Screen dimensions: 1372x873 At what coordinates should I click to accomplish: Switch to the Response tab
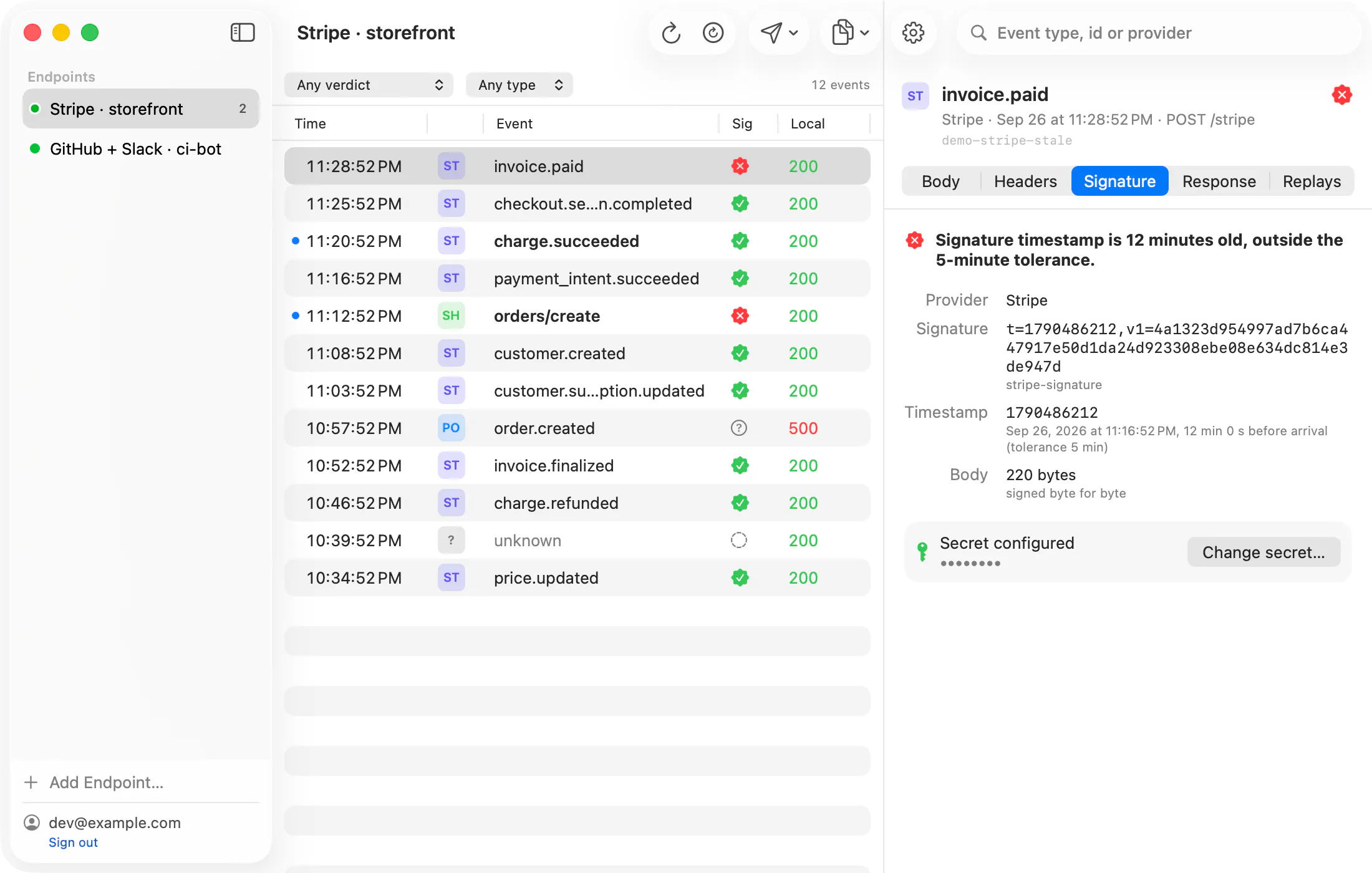point(1219,181)
